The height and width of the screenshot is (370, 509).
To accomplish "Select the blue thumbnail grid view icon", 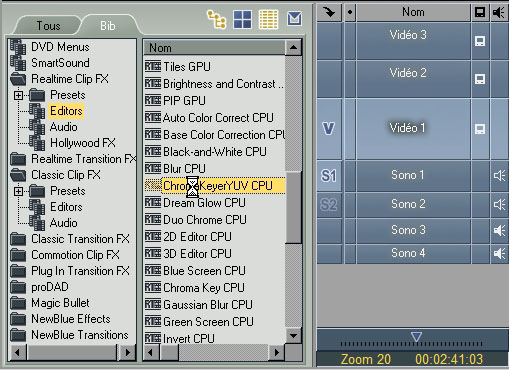I will [242, 19].
